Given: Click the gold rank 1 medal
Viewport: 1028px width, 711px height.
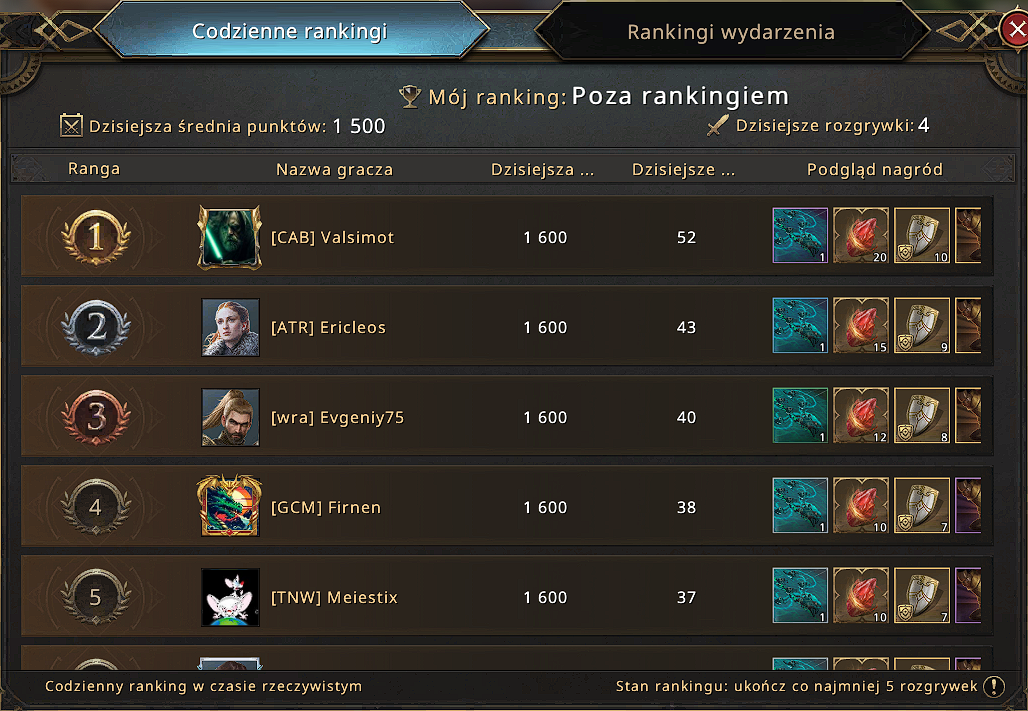Looking at the screenshot, I should tap(96, 237).
